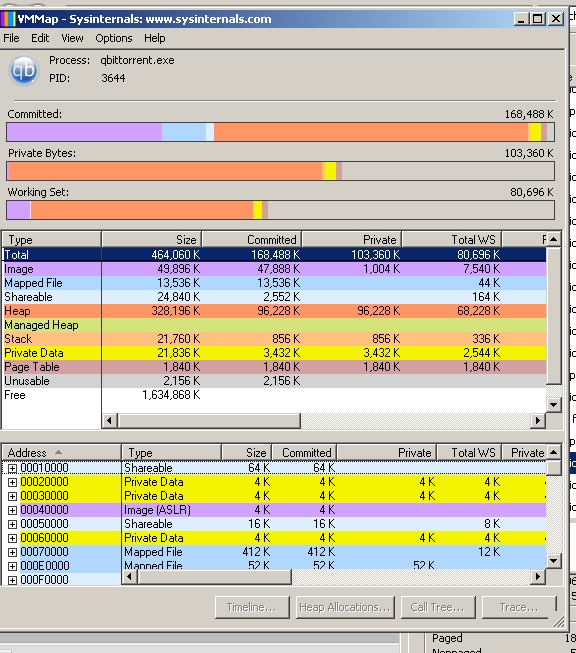576x653 pixels.
Task: Select the Free summary row
Action: (x=274, y=395)
